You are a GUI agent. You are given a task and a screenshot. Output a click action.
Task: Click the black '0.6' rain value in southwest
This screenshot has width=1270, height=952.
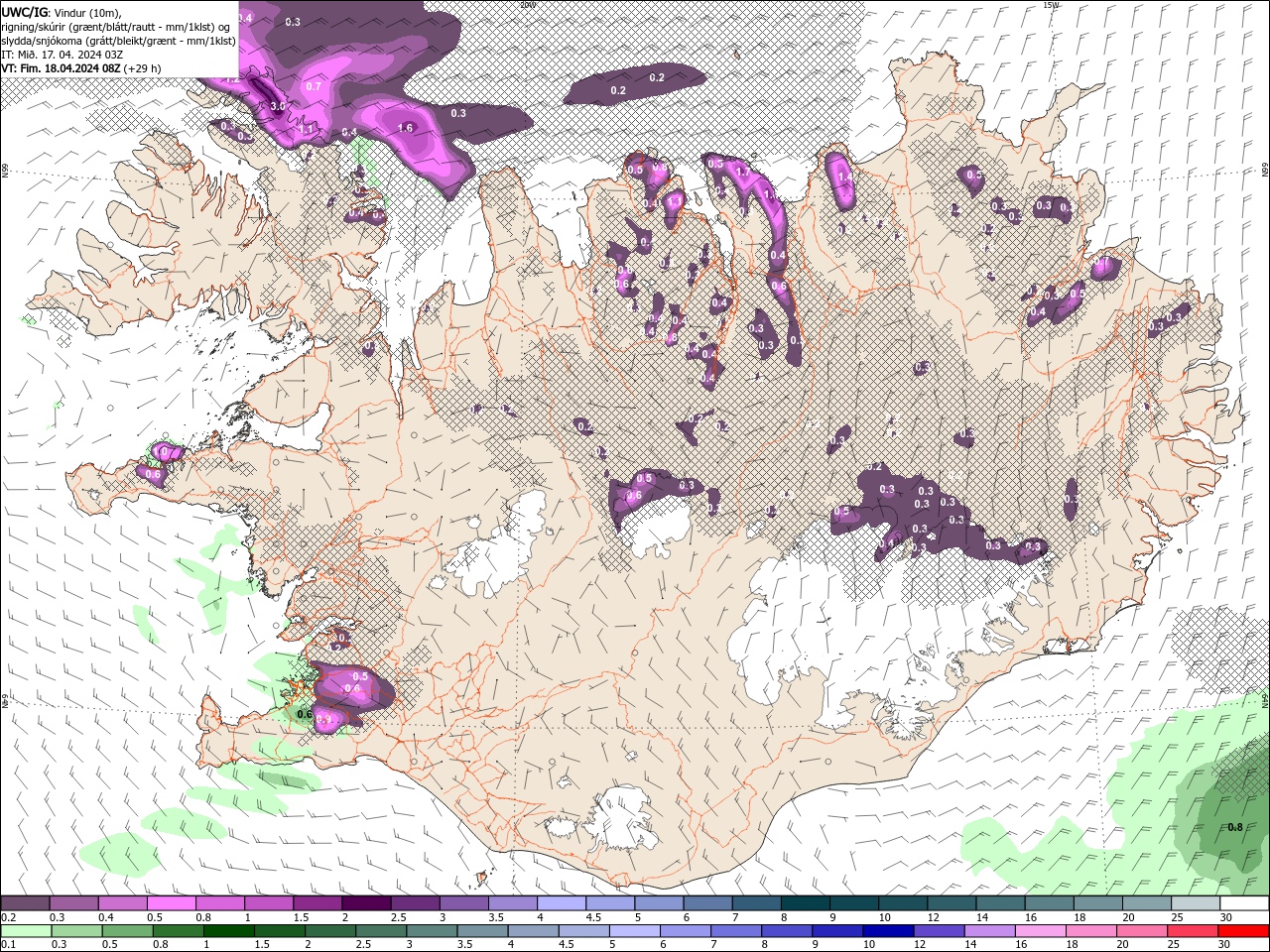click(x=305, y=714)
